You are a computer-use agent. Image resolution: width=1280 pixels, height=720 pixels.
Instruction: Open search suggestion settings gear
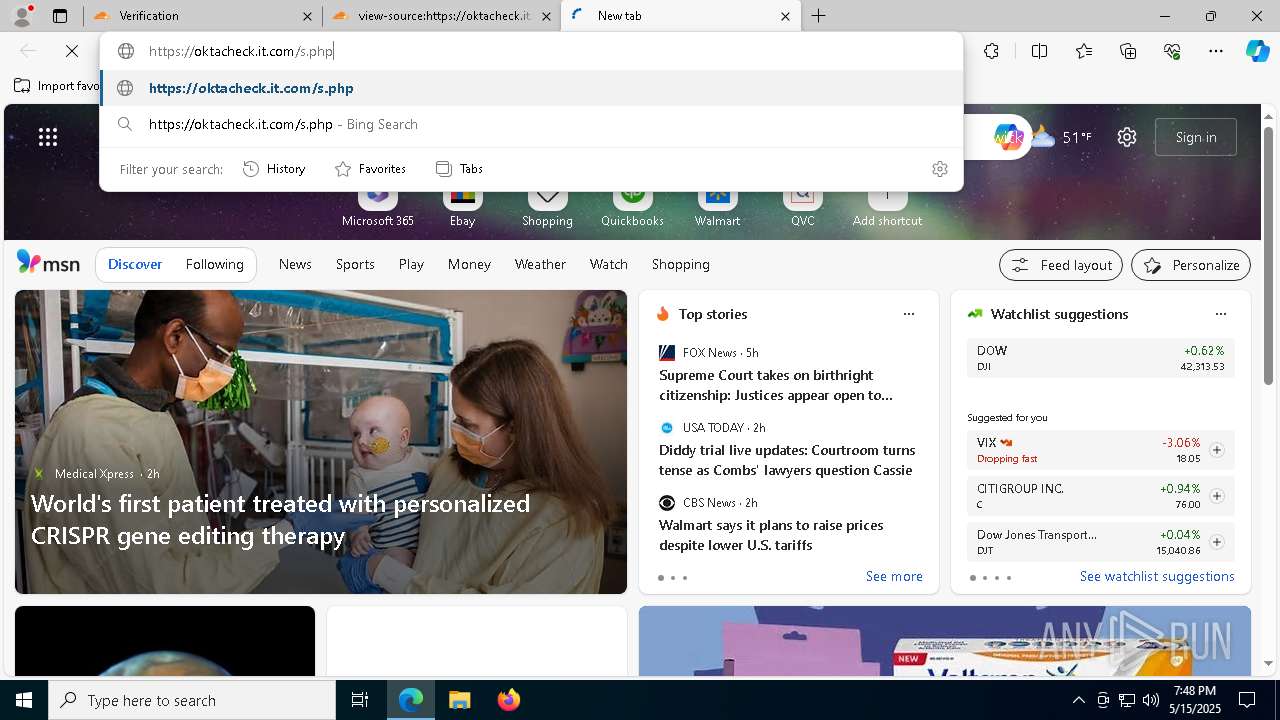coord(939,169)
